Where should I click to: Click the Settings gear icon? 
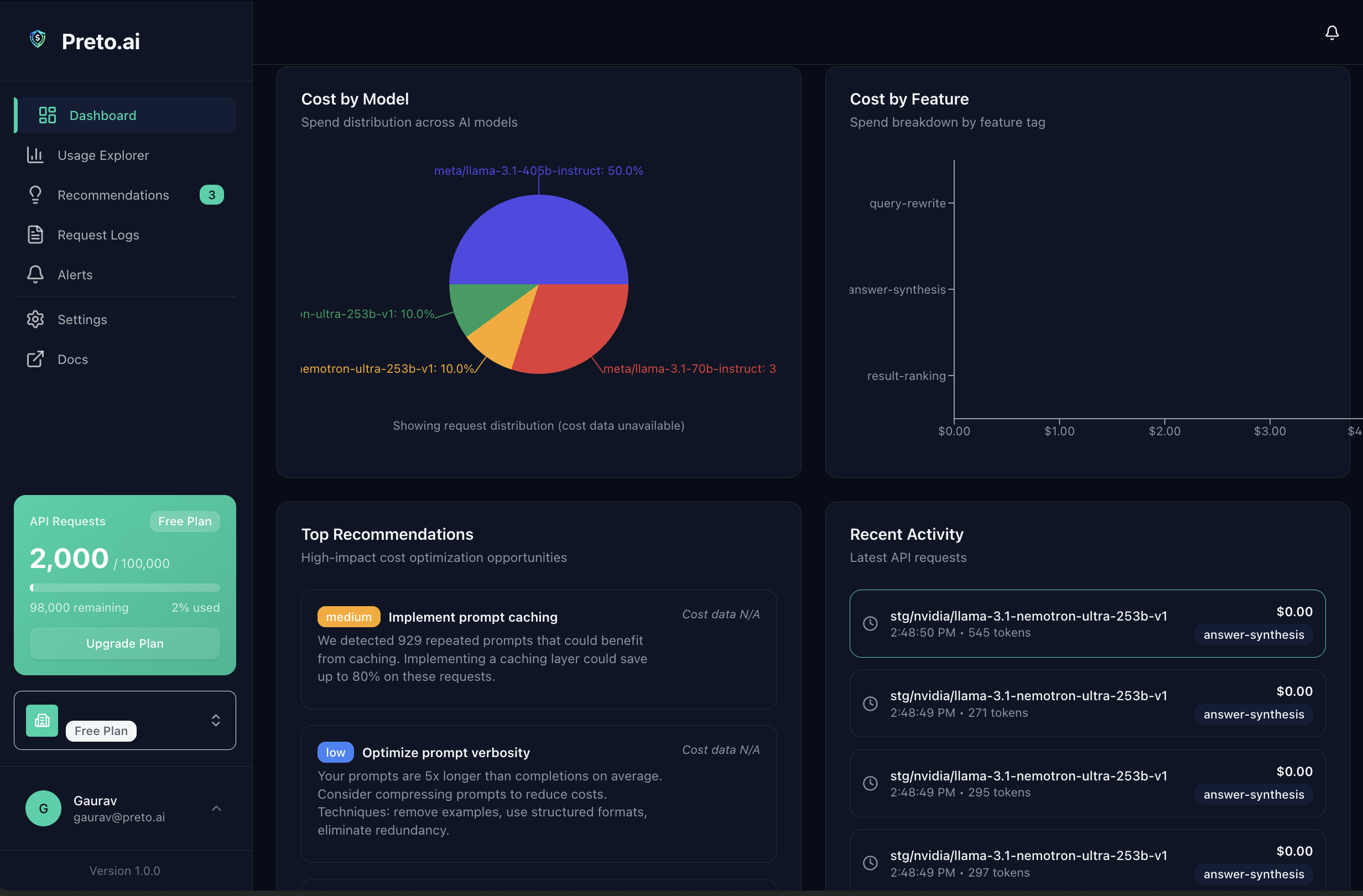click(35, 319)
